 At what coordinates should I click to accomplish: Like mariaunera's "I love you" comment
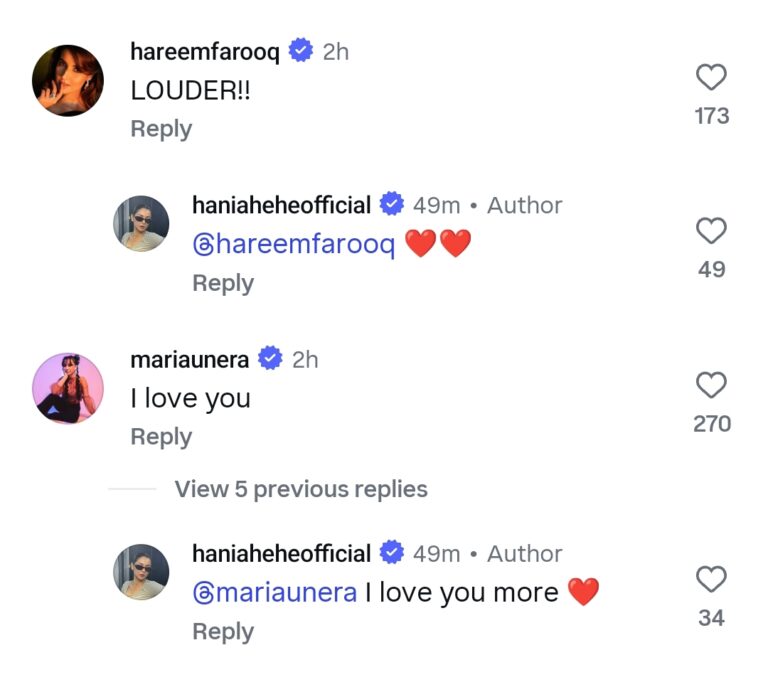pos(711,386)
